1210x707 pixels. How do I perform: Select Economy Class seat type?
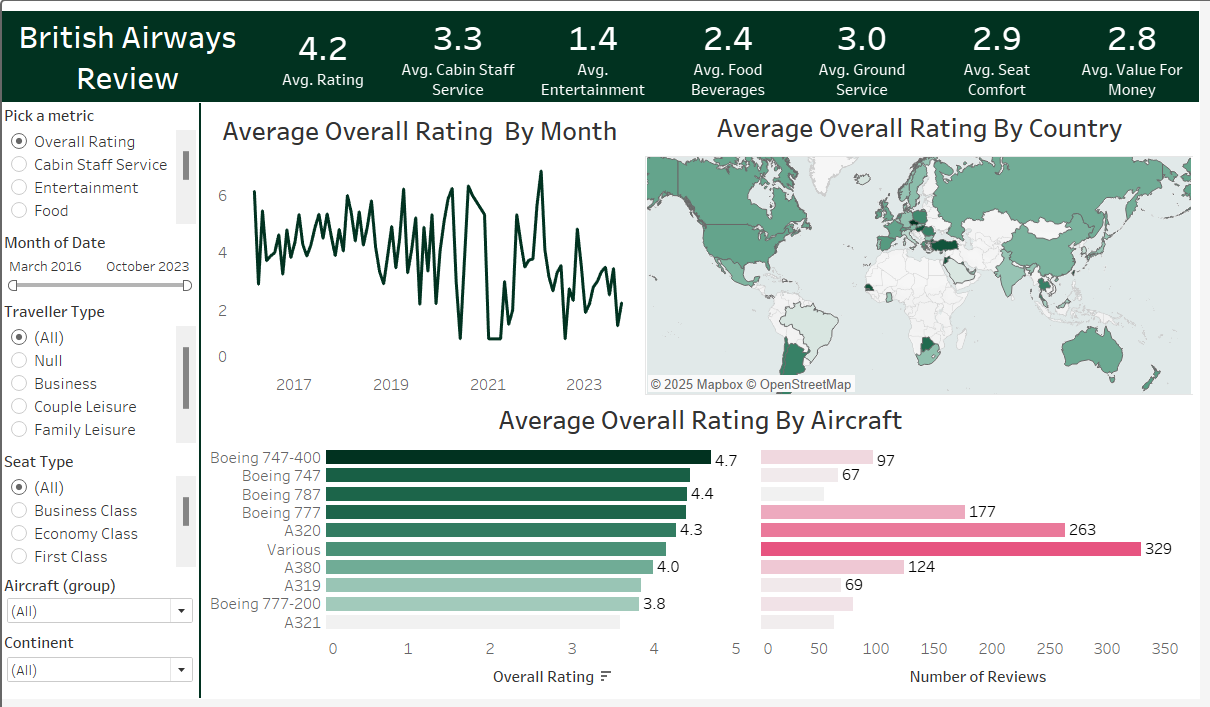click(x=19, y=534)
